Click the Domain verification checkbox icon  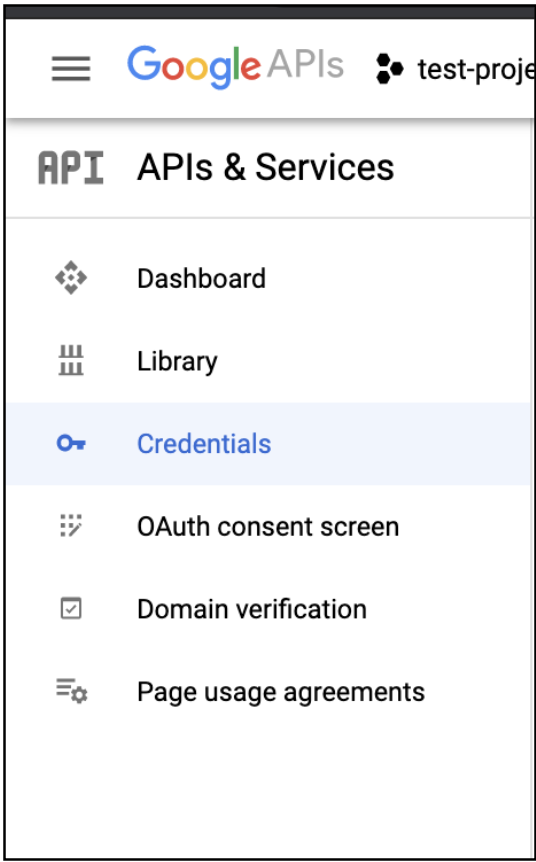[x=71, y=609]
